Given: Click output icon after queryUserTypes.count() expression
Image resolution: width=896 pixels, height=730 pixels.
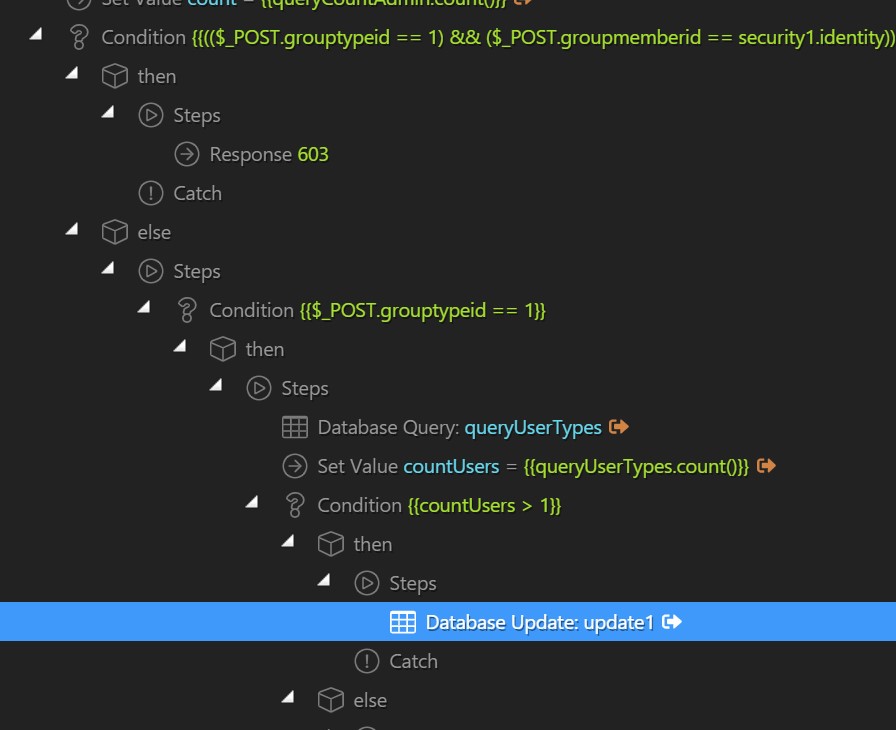Looking at the screenshot, I should click(x=766, y=466).
